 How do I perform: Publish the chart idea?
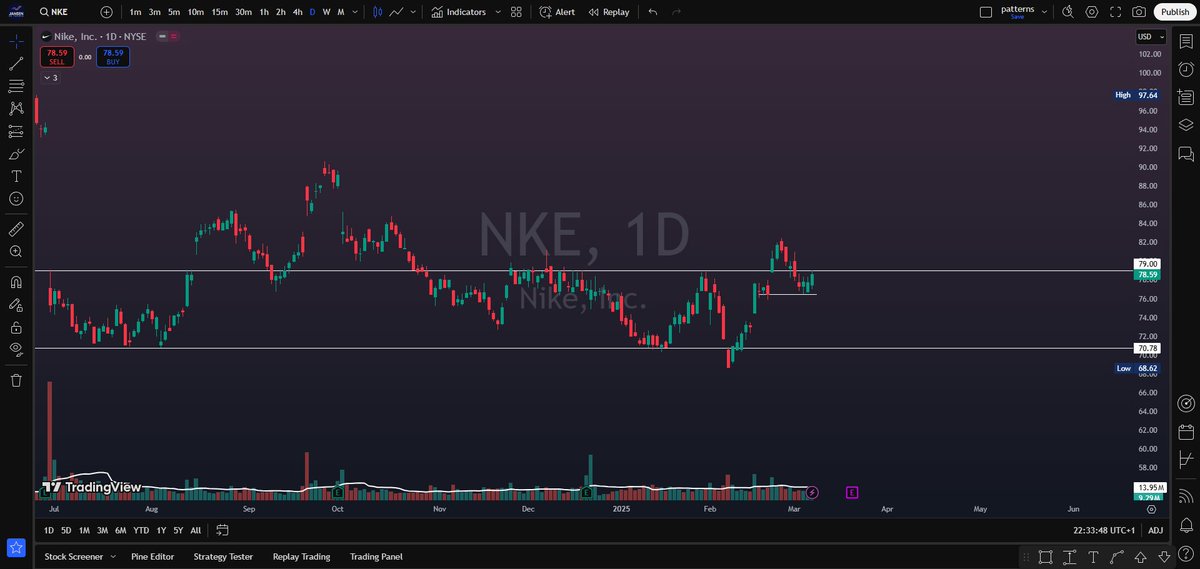coord(1174,12)
